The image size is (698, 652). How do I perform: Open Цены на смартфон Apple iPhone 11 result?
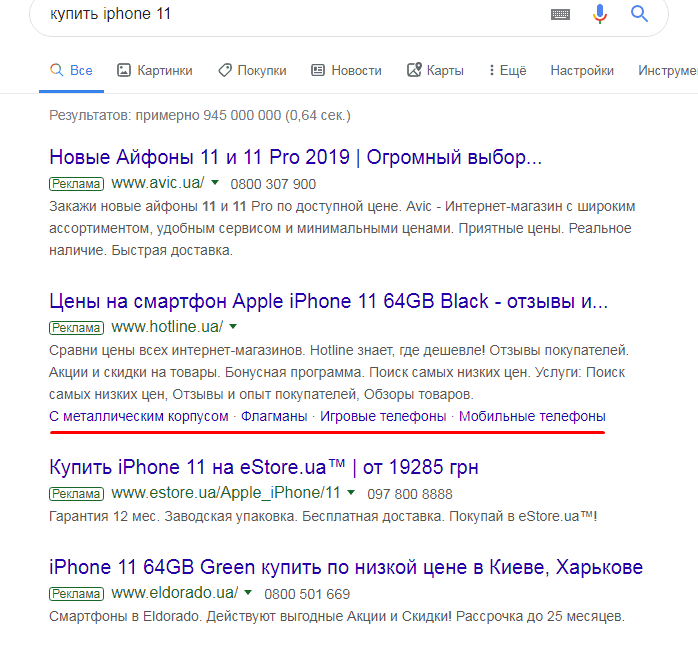(328, 301)
